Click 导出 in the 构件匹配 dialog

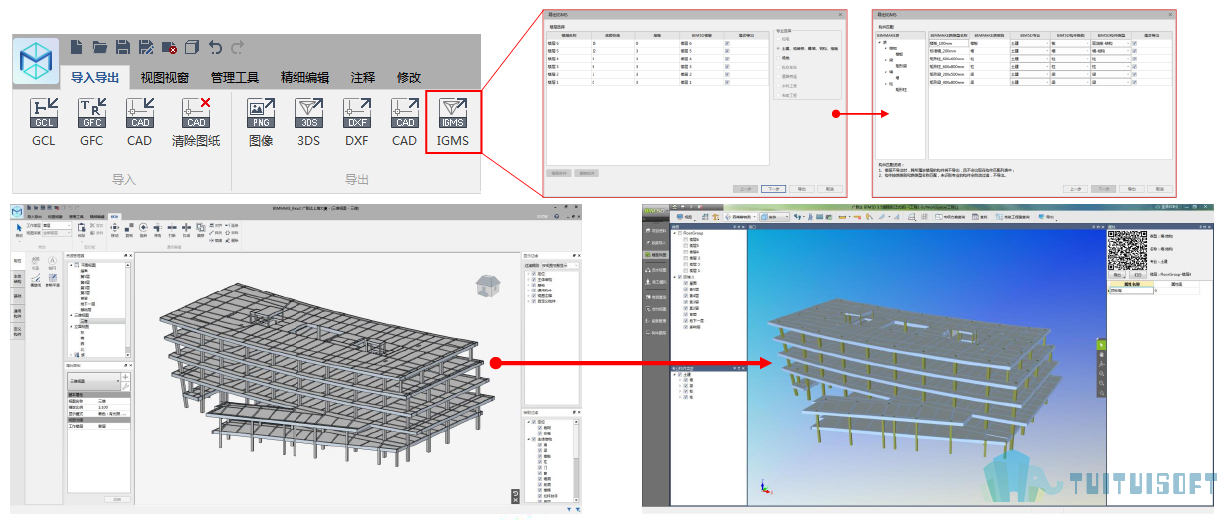click(1131, 189)
